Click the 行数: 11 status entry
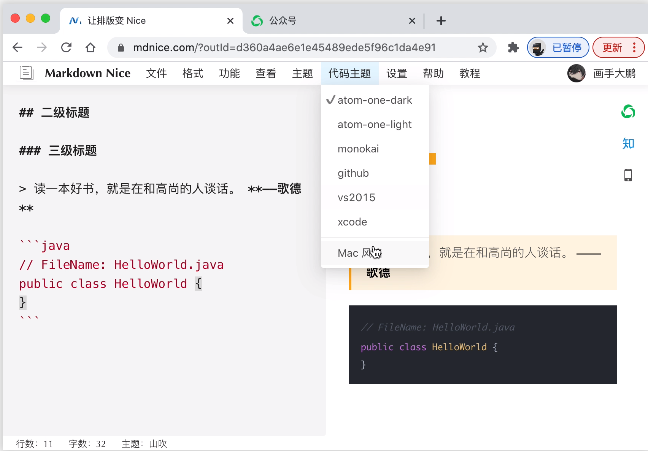Screen dimensions: 648x451 tap(34, 444)
